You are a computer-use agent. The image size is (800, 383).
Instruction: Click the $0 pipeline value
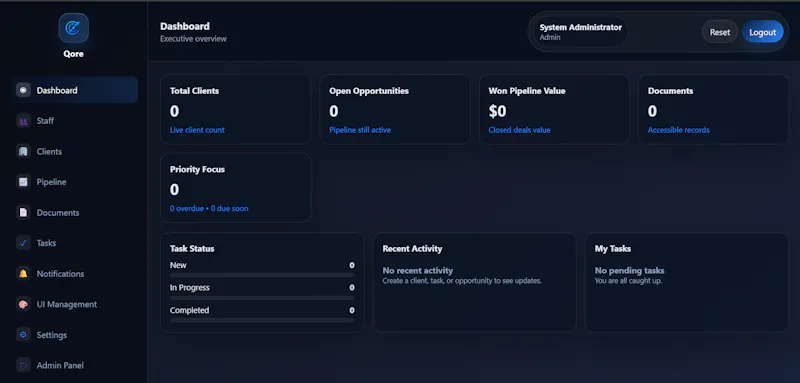(497, 111)
